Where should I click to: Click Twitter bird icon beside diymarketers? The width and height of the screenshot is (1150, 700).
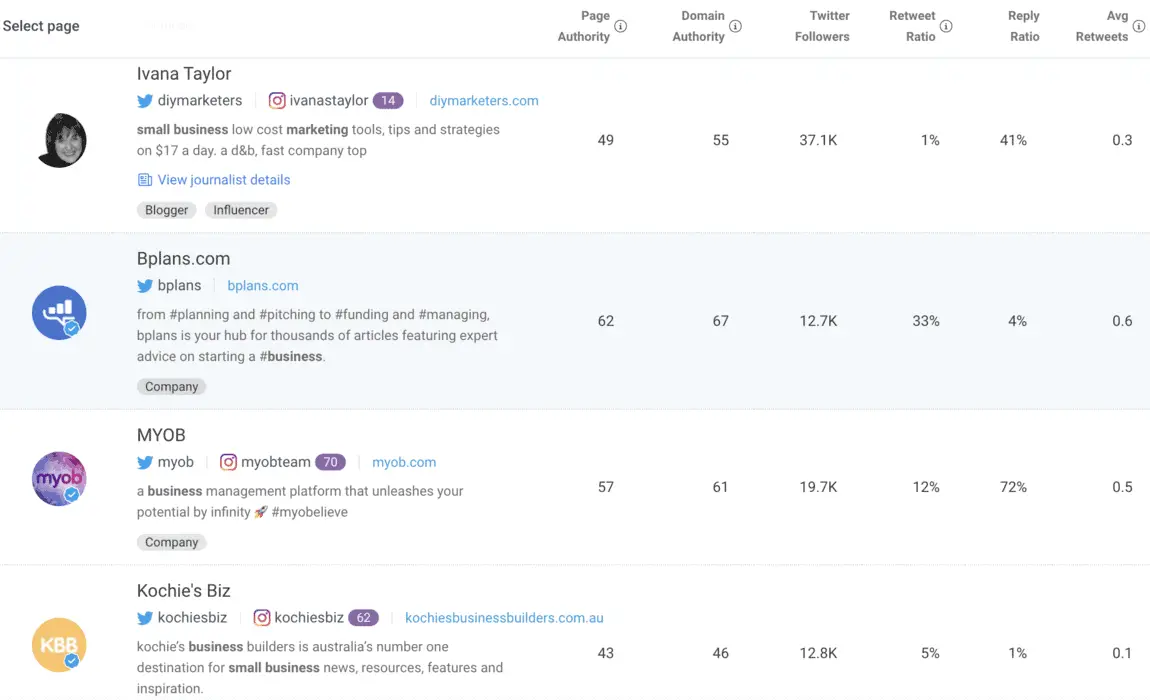pyautogui.click(x=145, y=101)
